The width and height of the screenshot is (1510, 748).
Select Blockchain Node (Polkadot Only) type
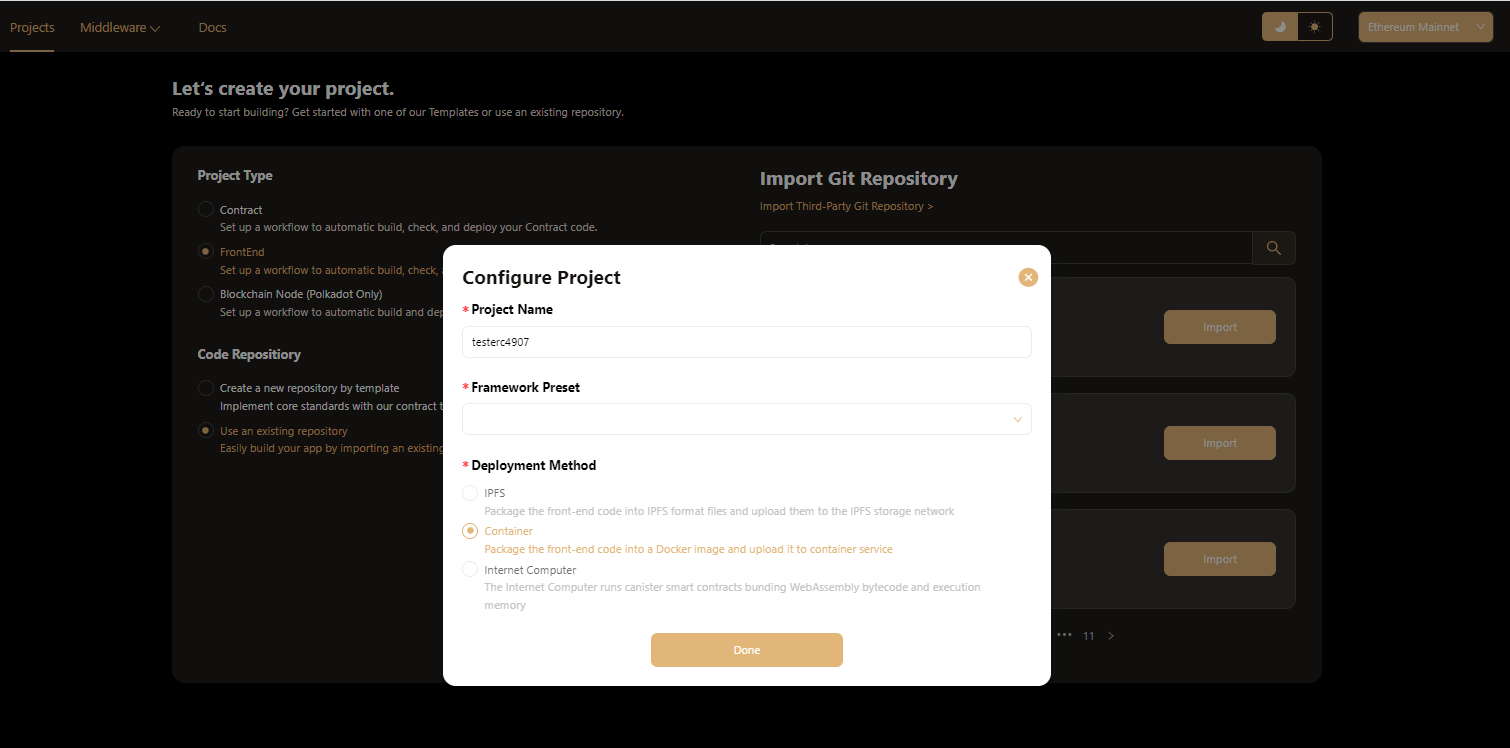click(x=206, y=293)
